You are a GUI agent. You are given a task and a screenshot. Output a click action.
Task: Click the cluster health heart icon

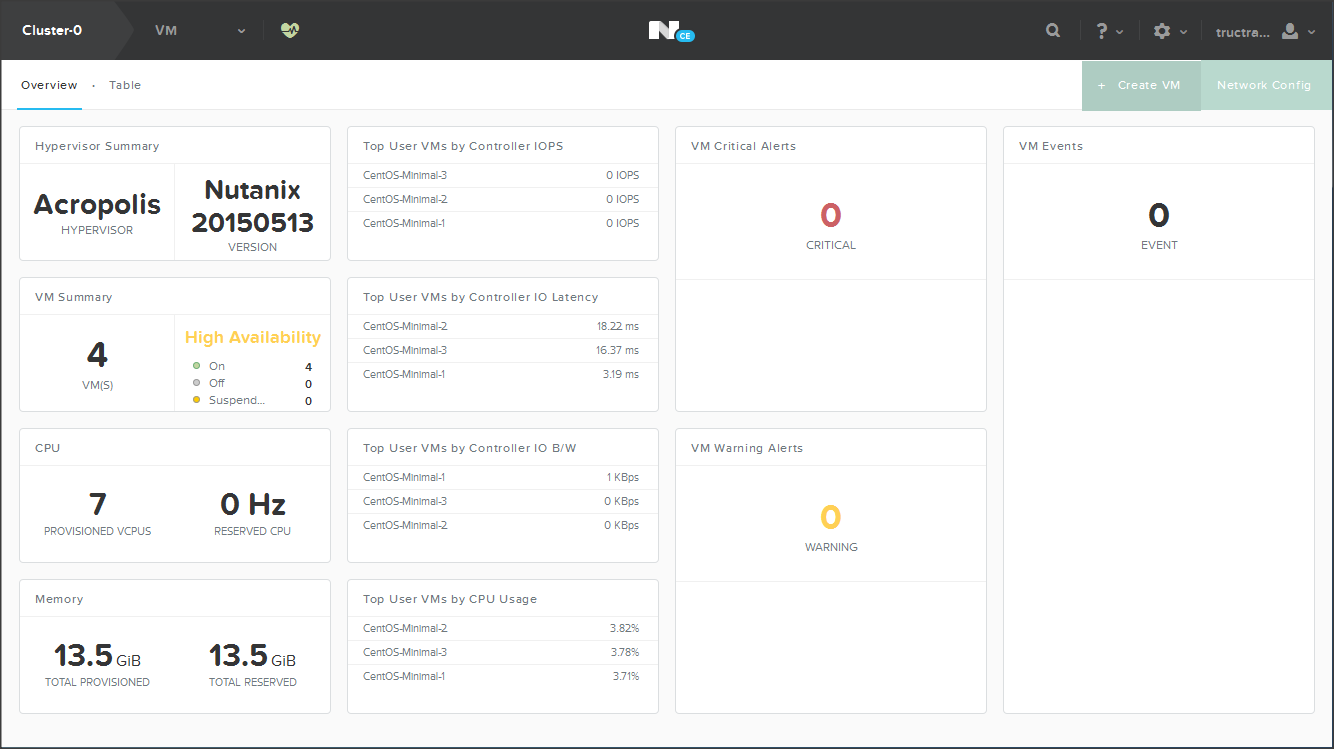coord(290,30)
